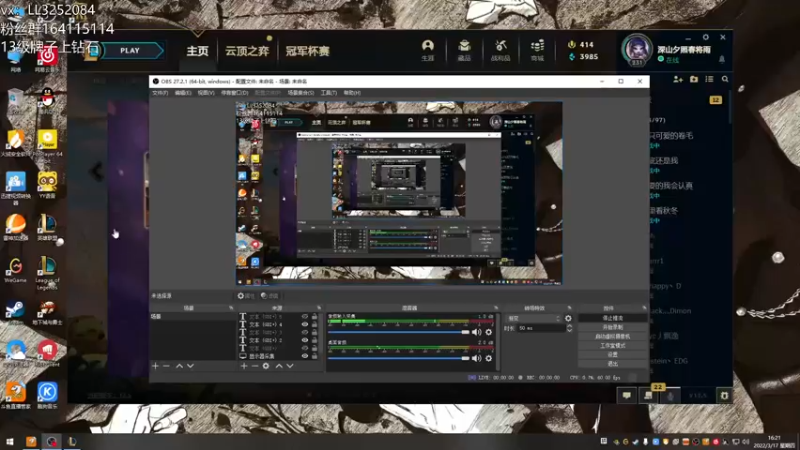Toggle visibility eye of 文本 (GDI+) 4 source
This screenshot has height=450, width=800.
[x=305, y=324]
